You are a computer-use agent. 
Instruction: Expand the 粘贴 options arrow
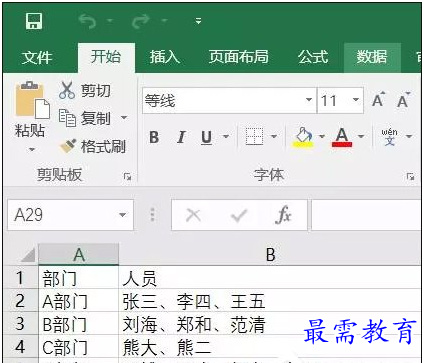32,149
